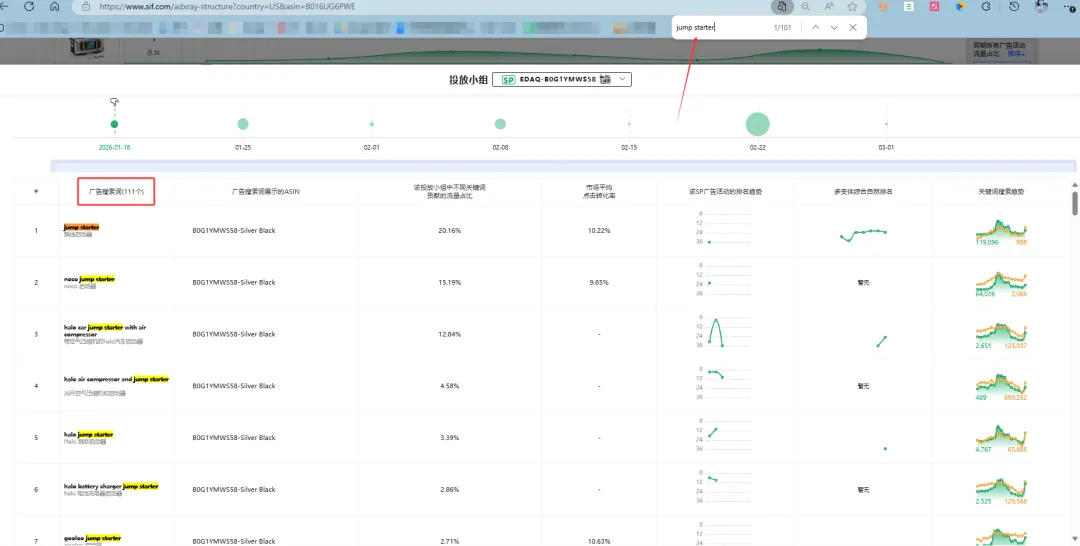Go to previous find result arrow
This screenshot has width=1080, height=546.
click(x=816, y=28)
